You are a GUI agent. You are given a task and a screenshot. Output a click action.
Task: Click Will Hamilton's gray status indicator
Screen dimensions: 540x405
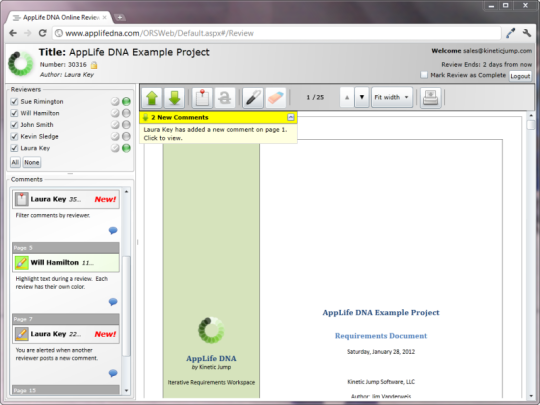[126, 113]
